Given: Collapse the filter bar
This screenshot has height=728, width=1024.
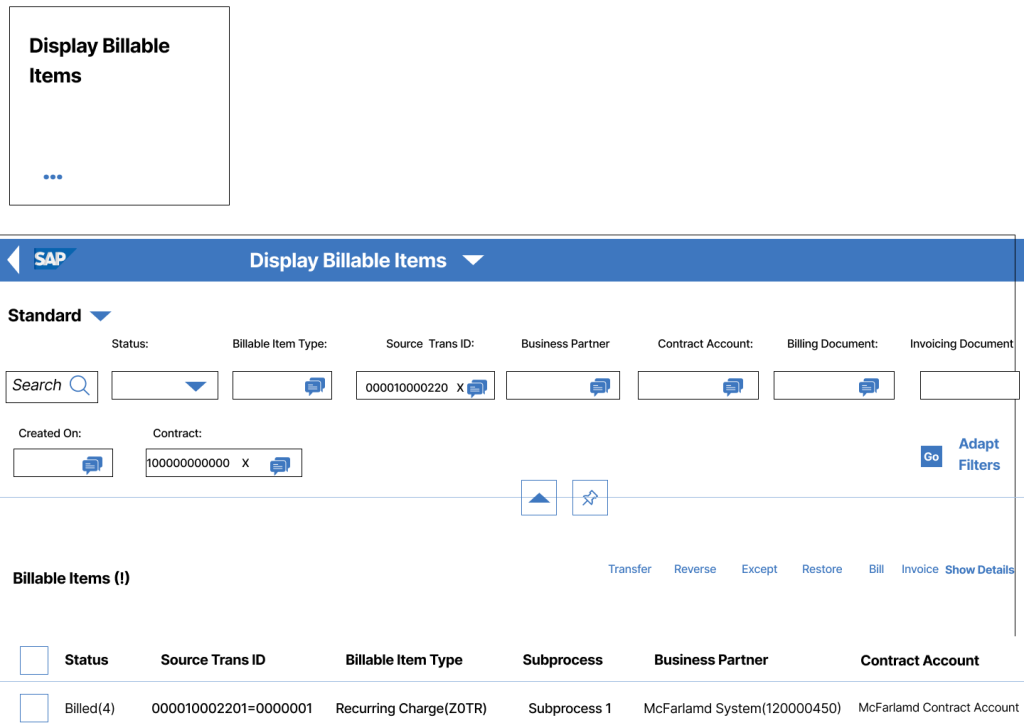Looking at the screenshot, I should (538, 497).
